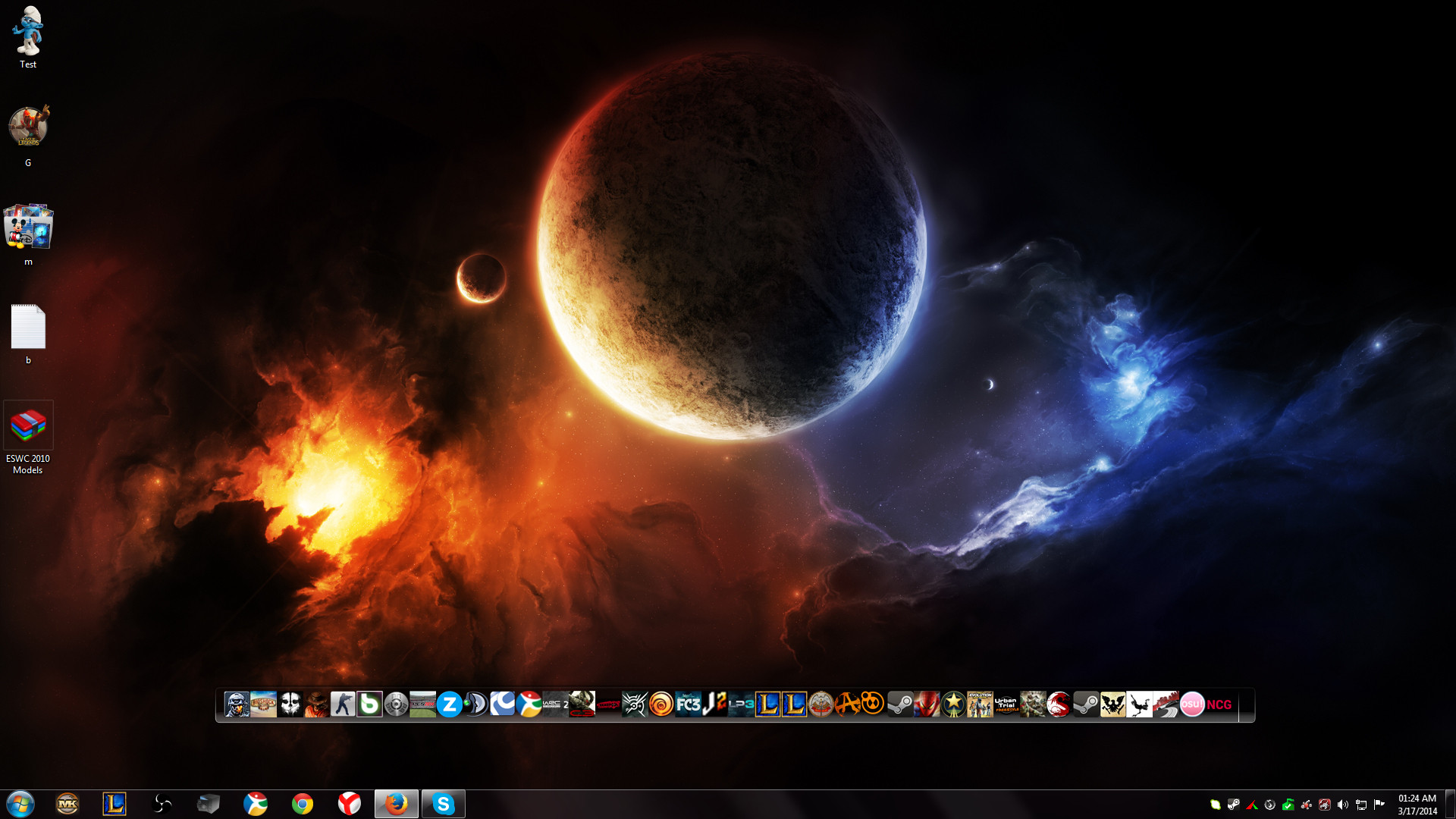This screenshot has height=819, width=1456.
Task: Launch the WRC 2 dock icon
Action: (555, 704)
